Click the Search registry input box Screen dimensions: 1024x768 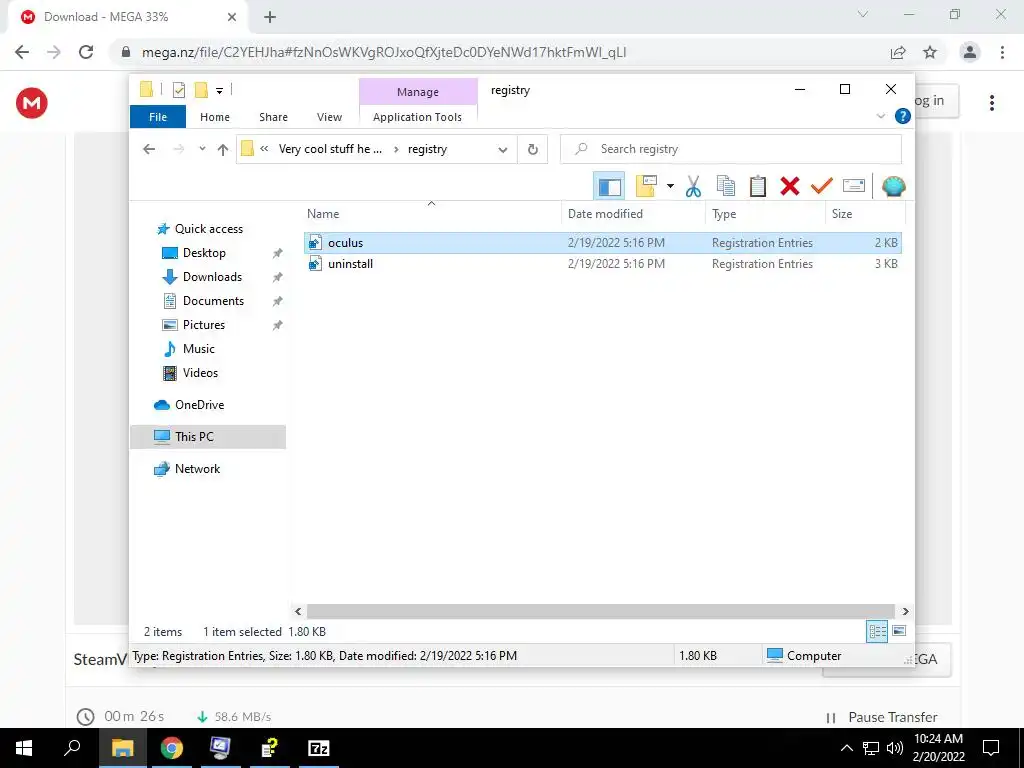coord(731,149)
